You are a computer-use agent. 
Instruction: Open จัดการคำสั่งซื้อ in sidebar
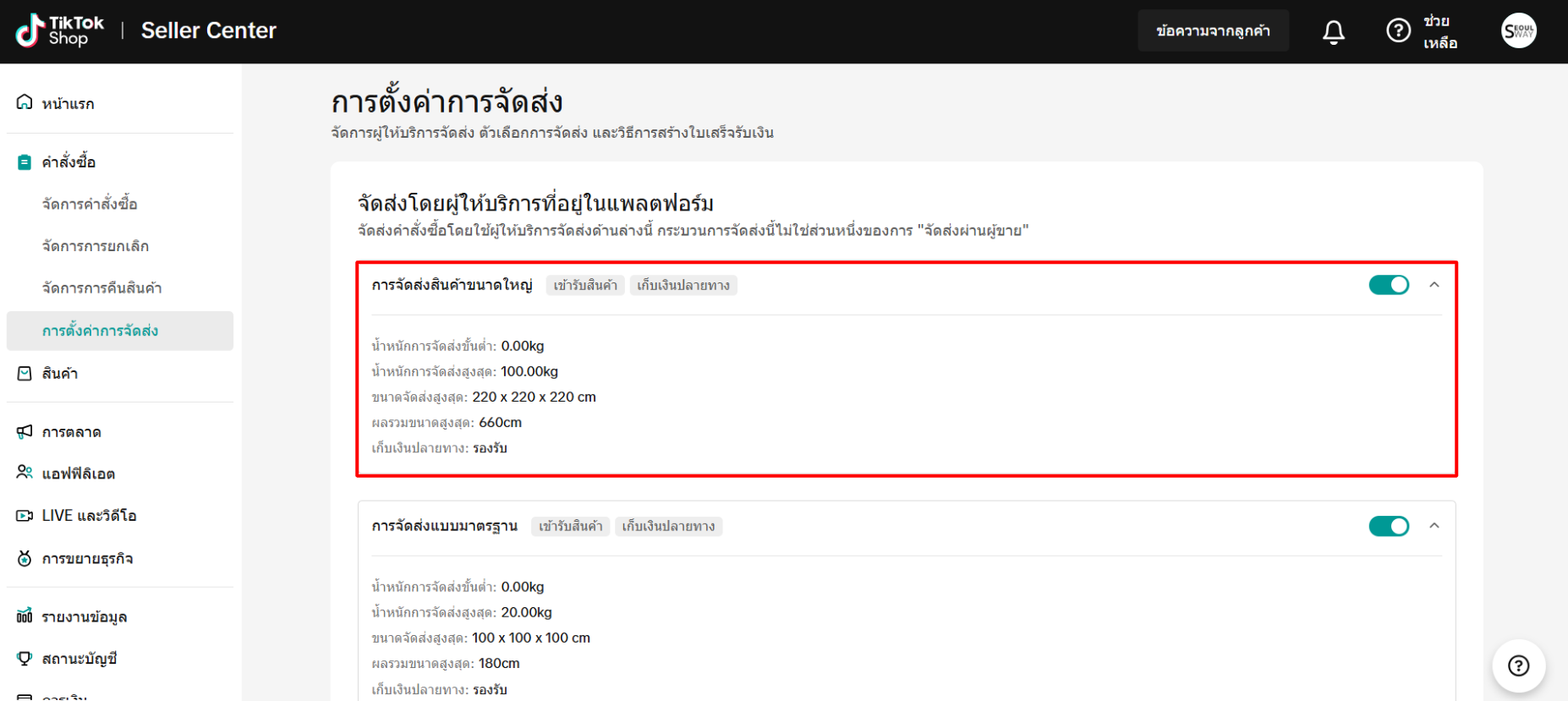pos(90,204)
